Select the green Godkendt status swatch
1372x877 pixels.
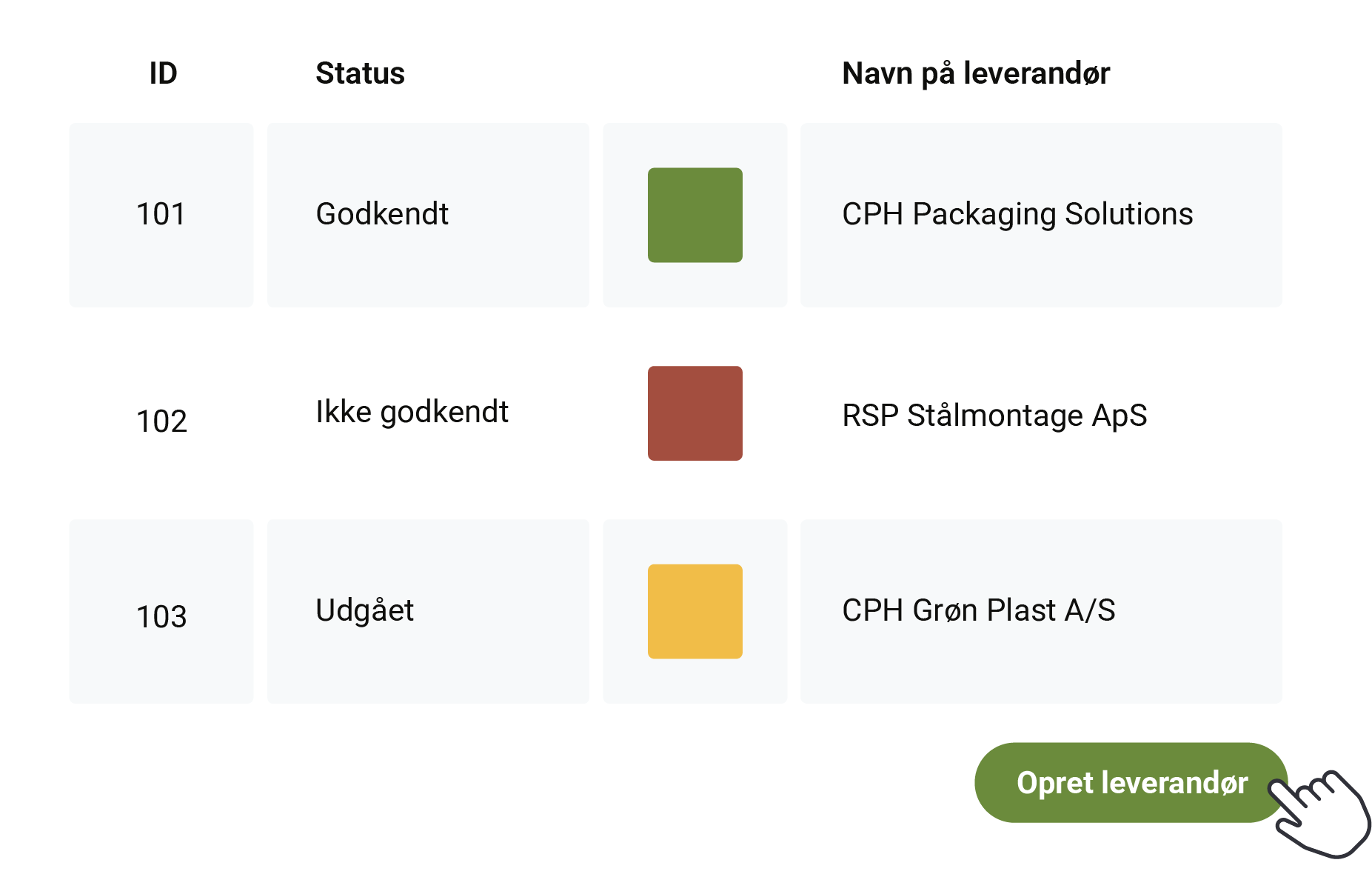click(695, 215)
